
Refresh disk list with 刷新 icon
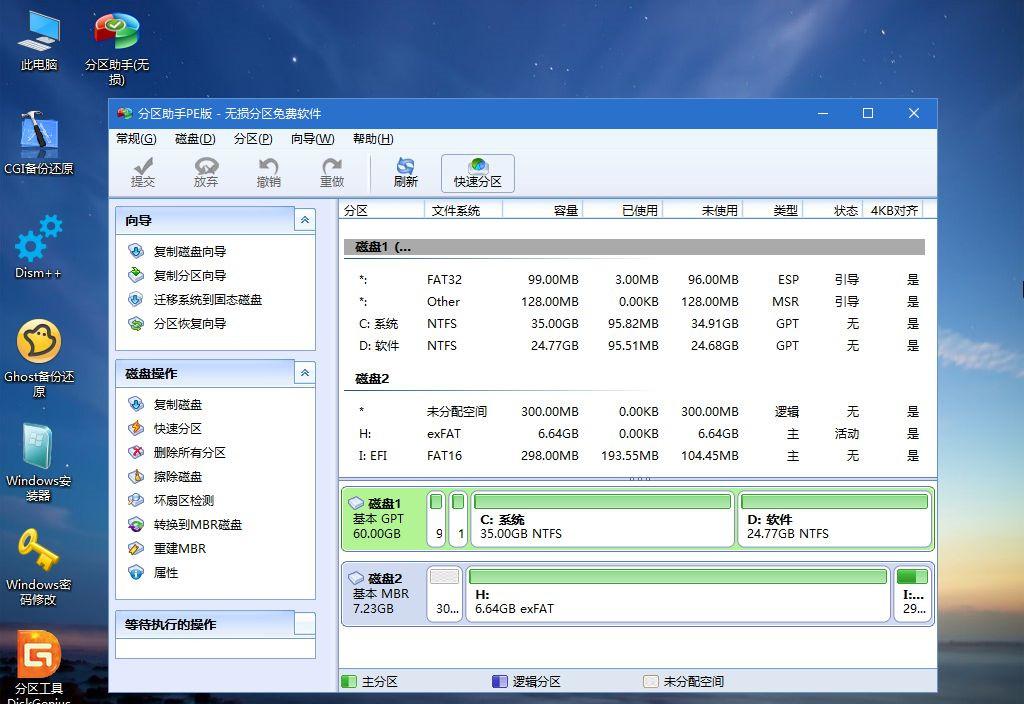405,172
